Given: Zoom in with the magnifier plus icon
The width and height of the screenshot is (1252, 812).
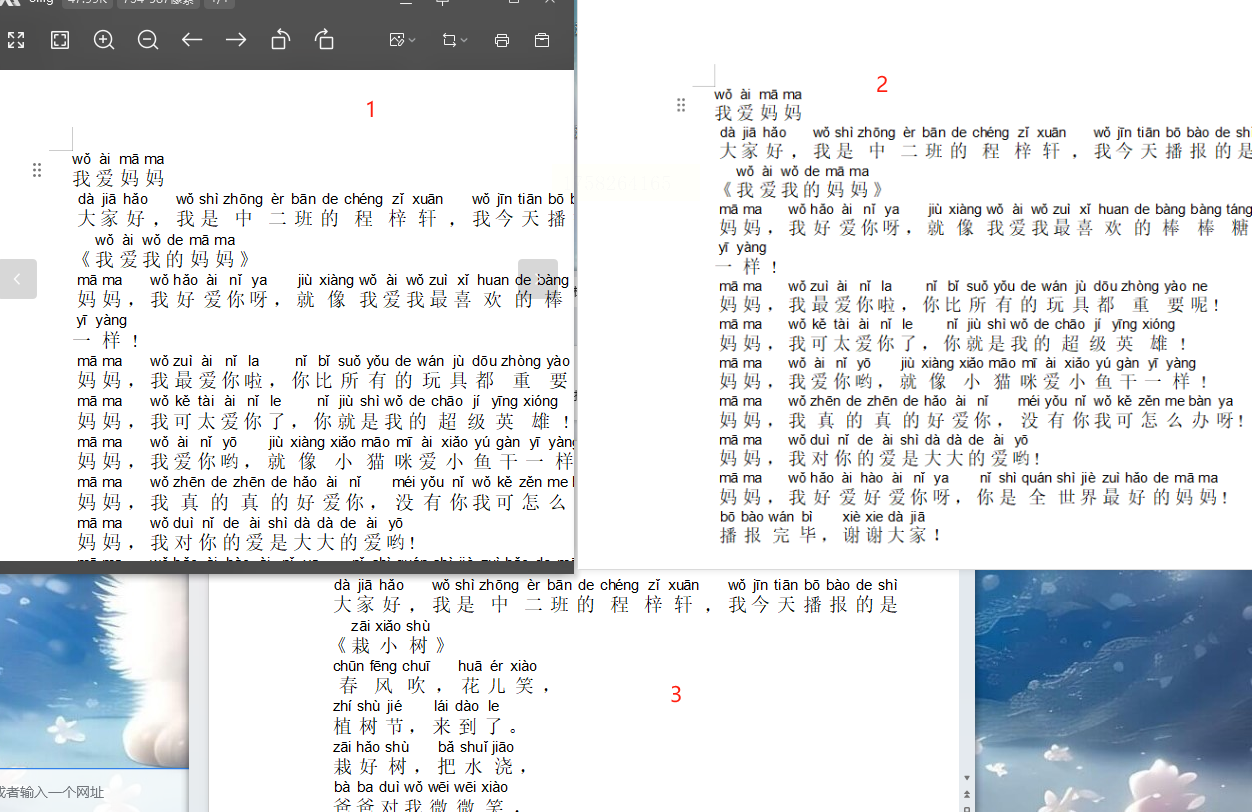Looking at the screenshot, I should pyautogui.click(x=104, y=40).
